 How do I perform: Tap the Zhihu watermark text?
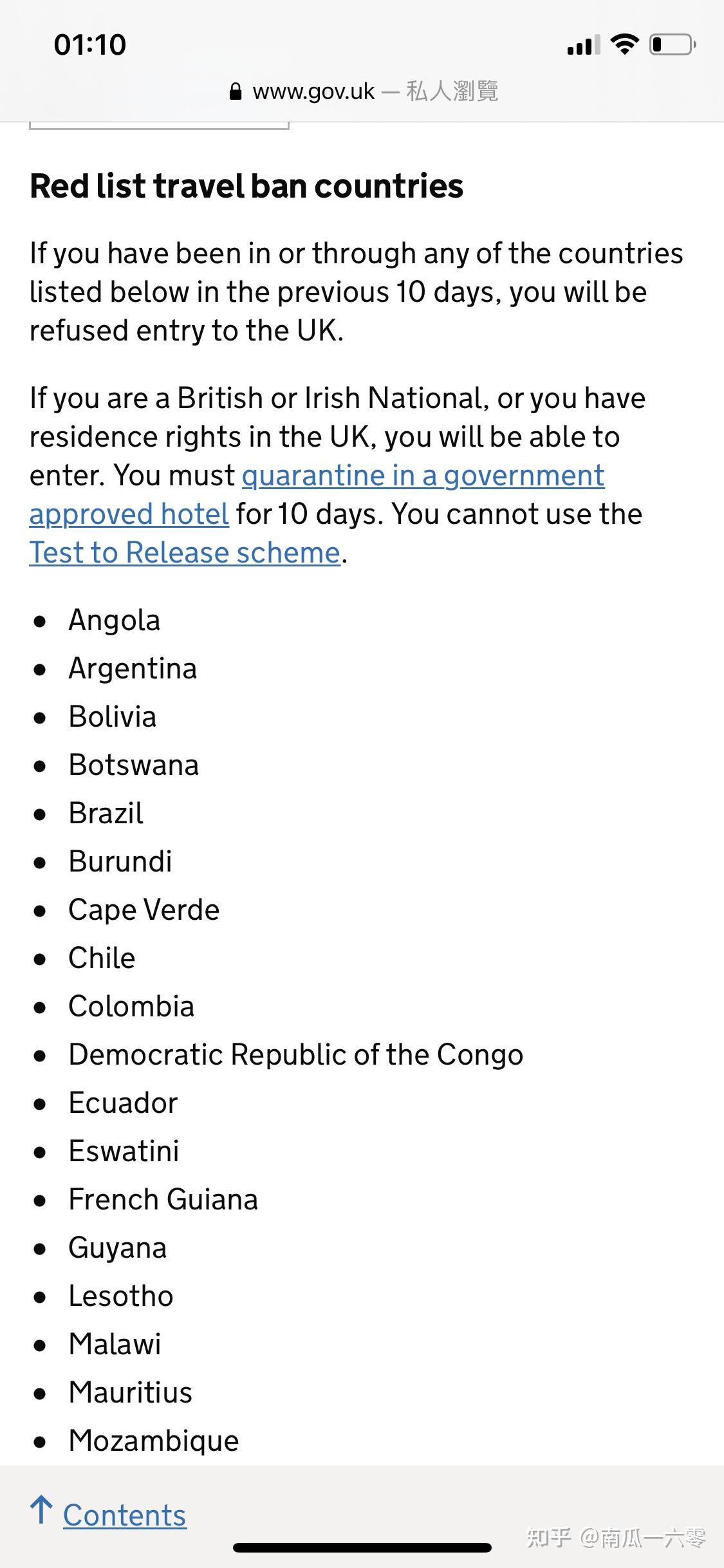(616, 1538)
